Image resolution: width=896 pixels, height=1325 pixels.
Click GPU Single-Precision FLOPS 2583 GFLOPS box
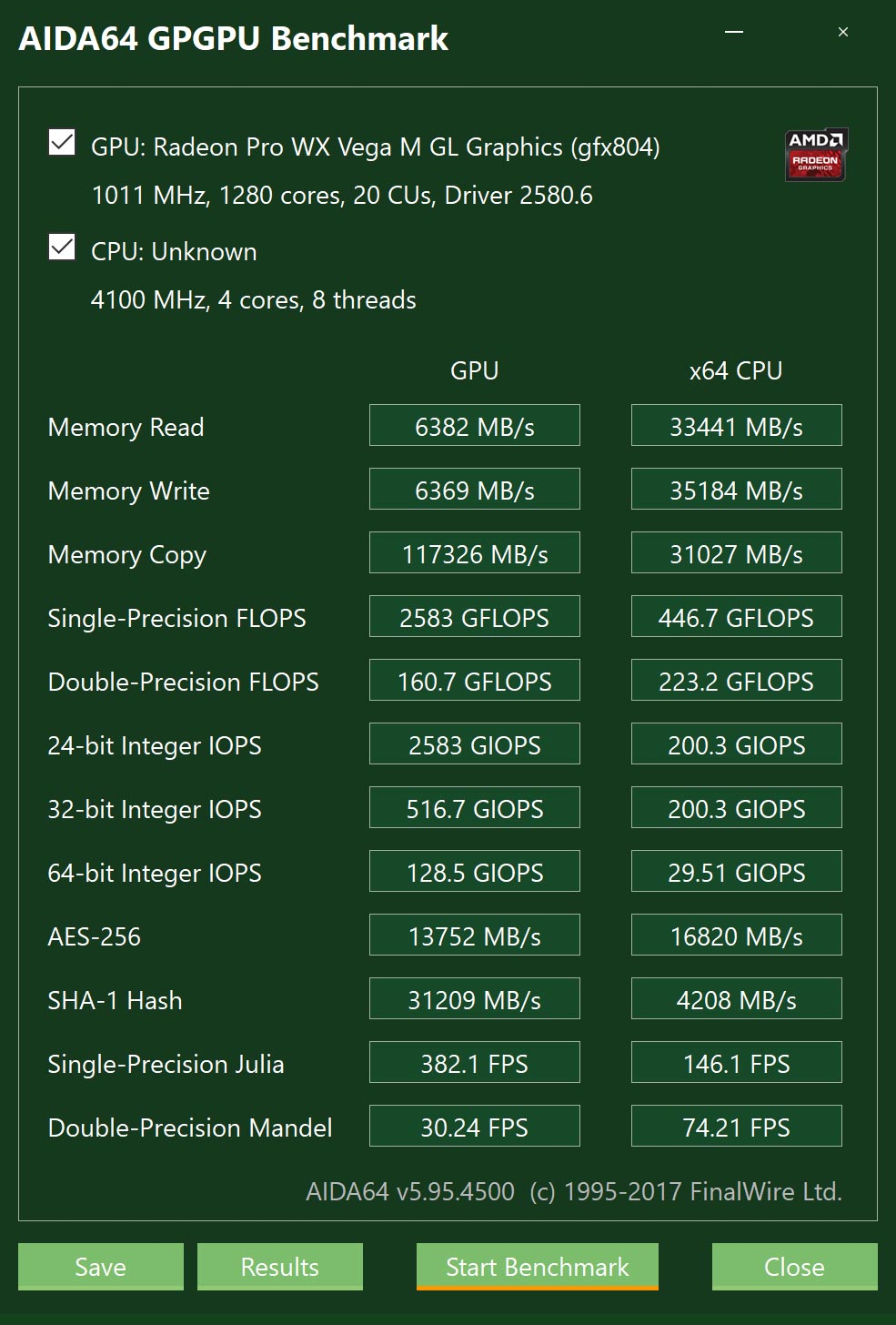click(475, 616)
